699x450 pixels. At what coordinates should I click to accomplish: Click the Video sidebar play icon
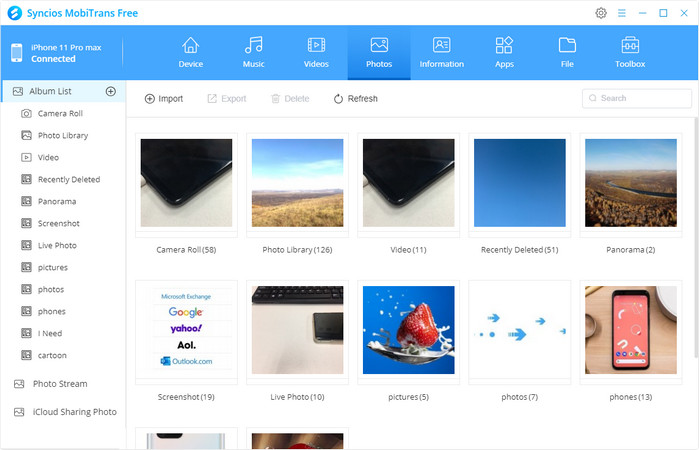click(26, 157)
